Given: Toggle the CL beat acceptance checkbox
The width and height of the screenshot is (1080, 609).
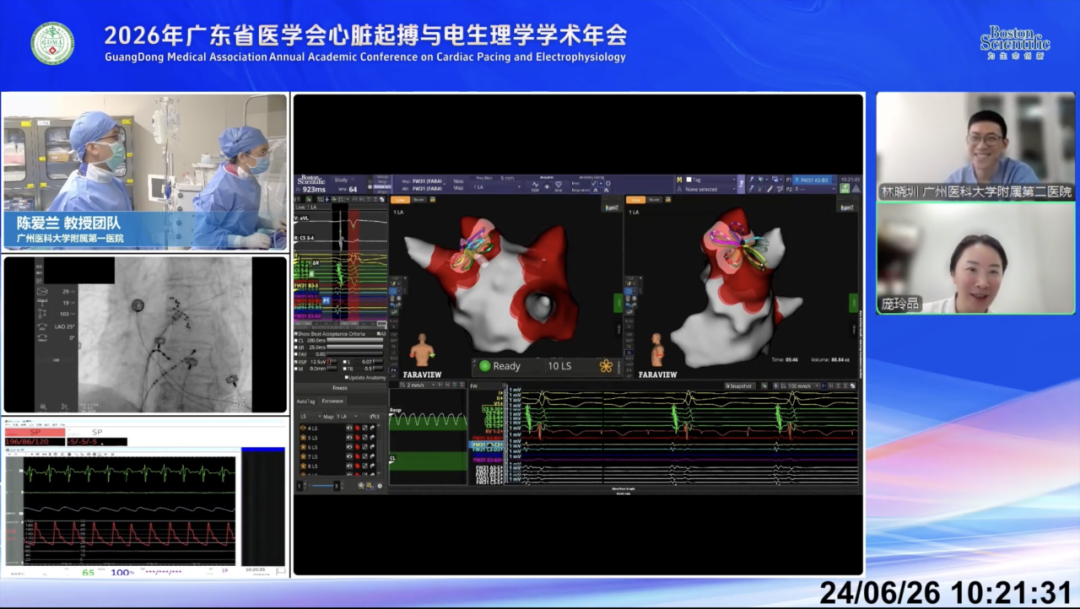Looking at the screenshot, I should 297,340.
